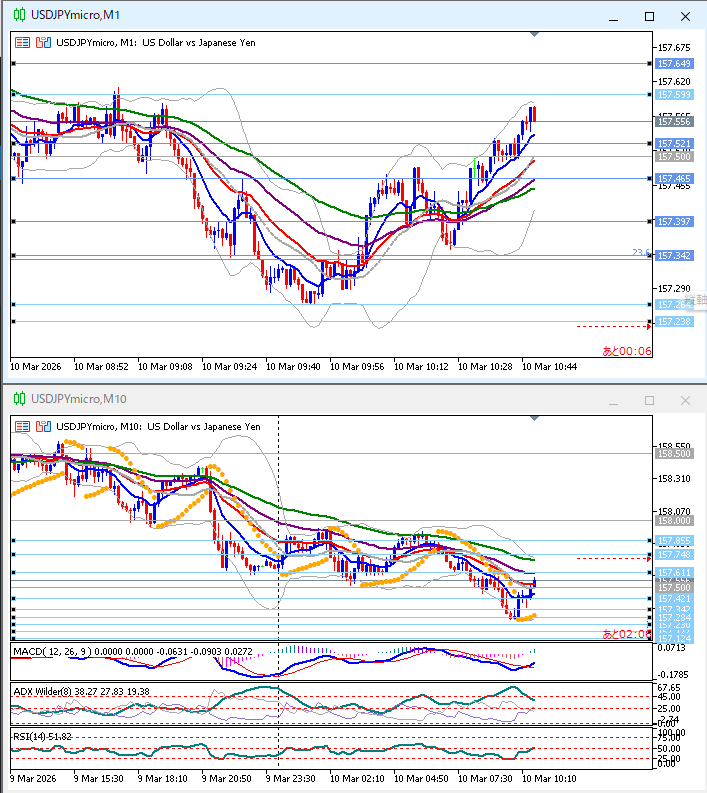Toggle One Click Trading panel in M1 chart

(22, 43)
